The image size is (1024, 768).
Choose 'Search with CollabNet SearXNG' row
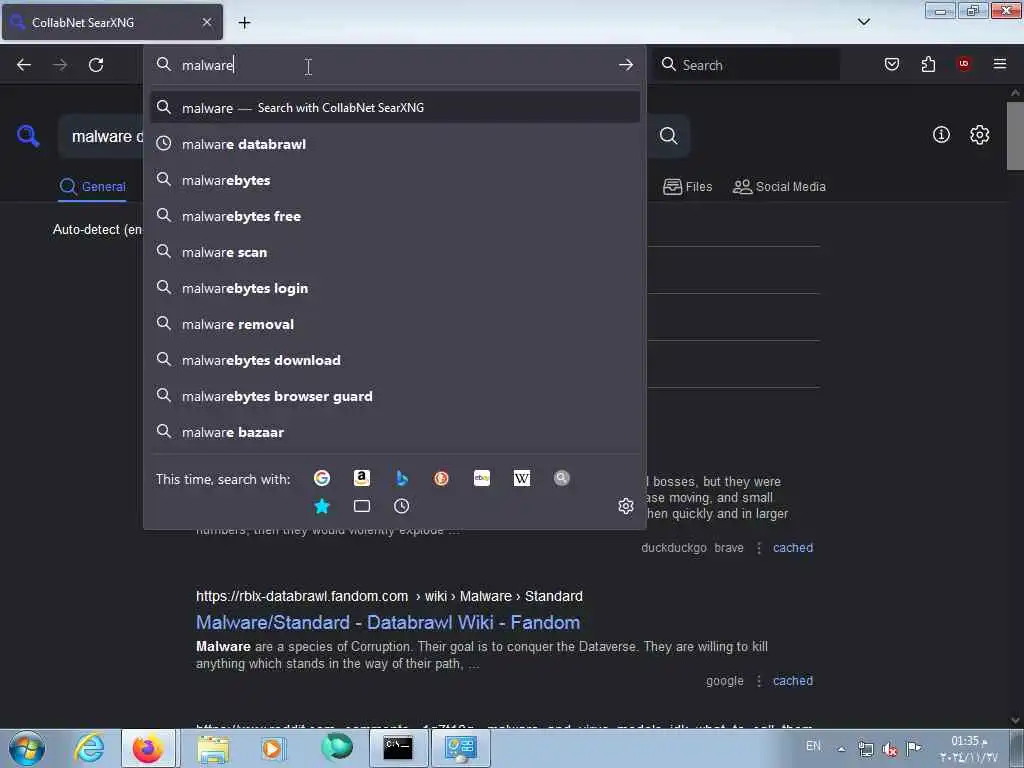[x=395, y=107]
